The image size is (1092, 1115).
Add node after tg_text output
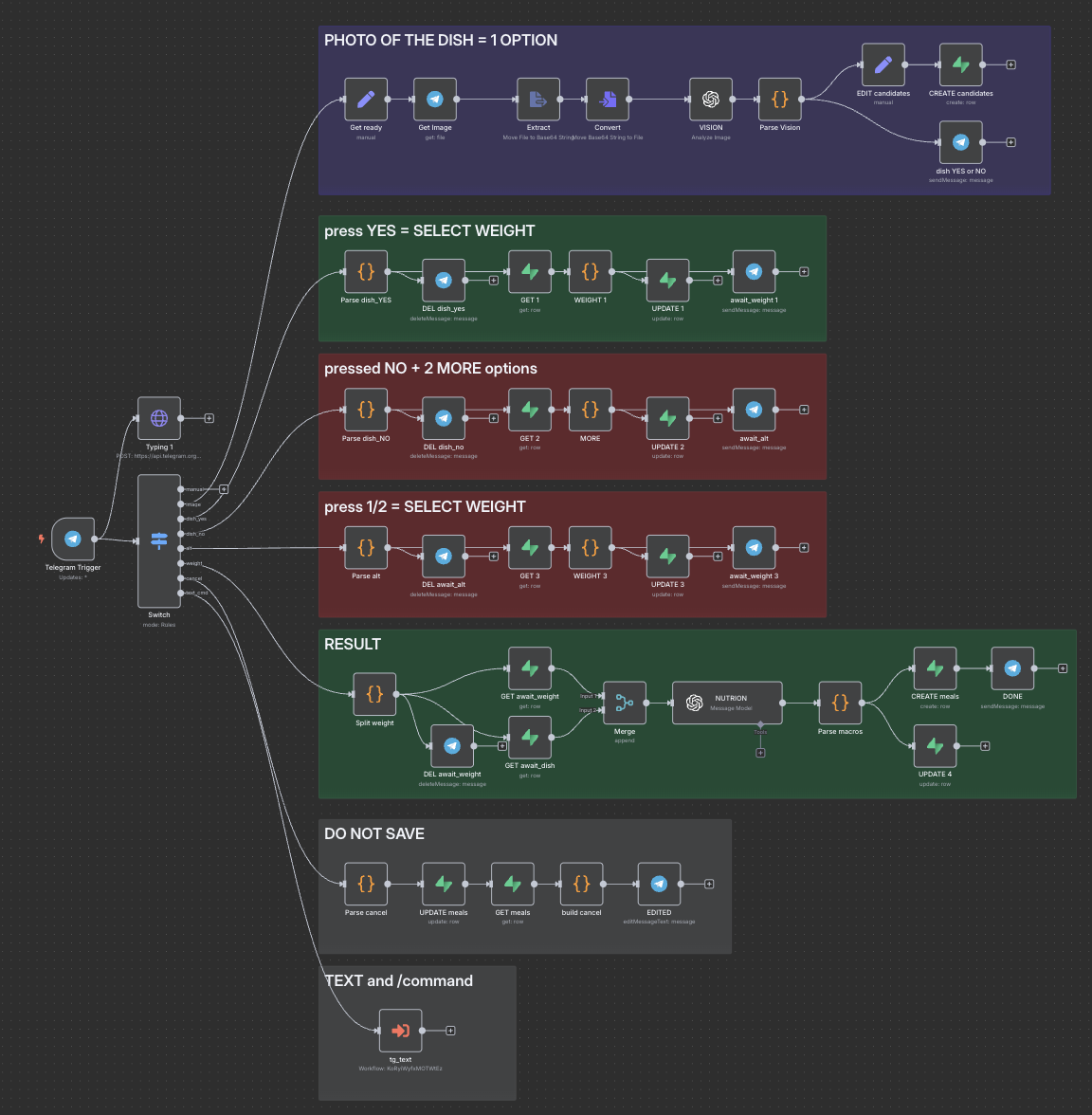coord(451,1031)
